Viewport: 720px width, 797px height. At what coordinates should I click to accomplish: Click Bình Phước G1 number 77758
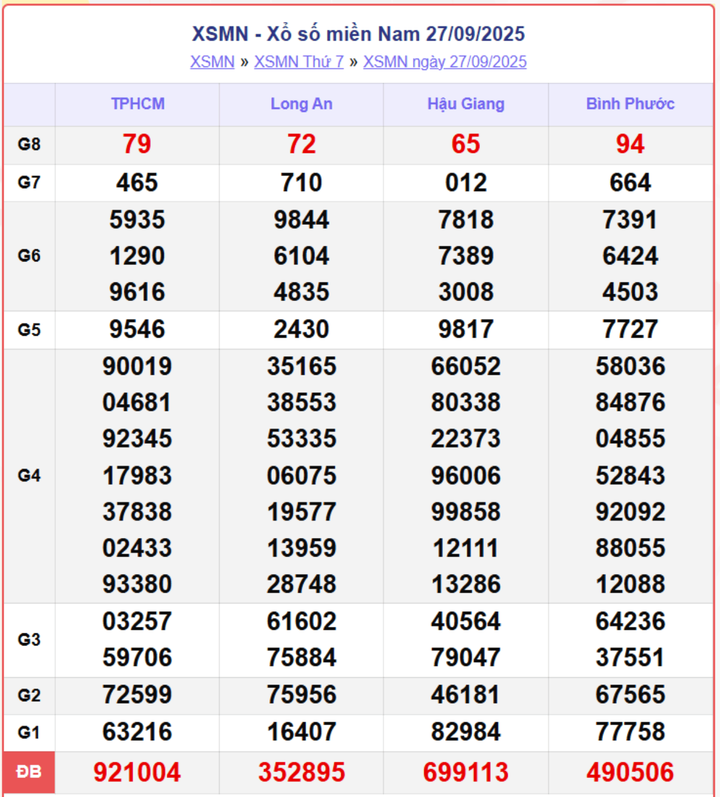tap(630, 731)
